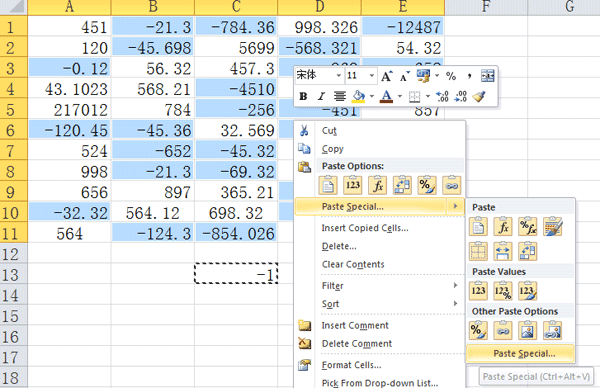Apply Fill Color yellow bucket button
The height and width of the screenshot is (388, 600).
click(359, 96)
